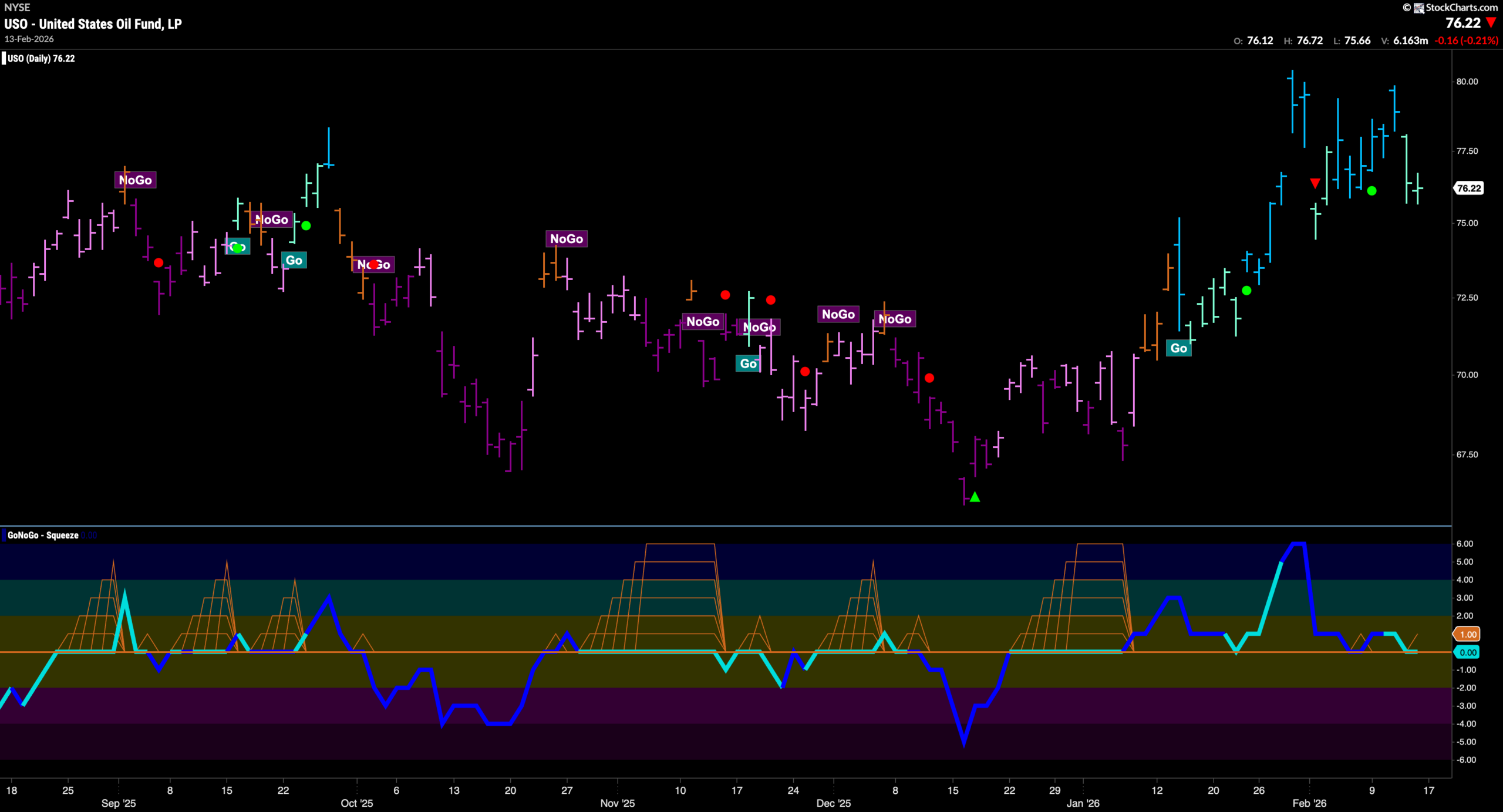Click the 76.22 price tag on price axis

[x=1468, y=188]
